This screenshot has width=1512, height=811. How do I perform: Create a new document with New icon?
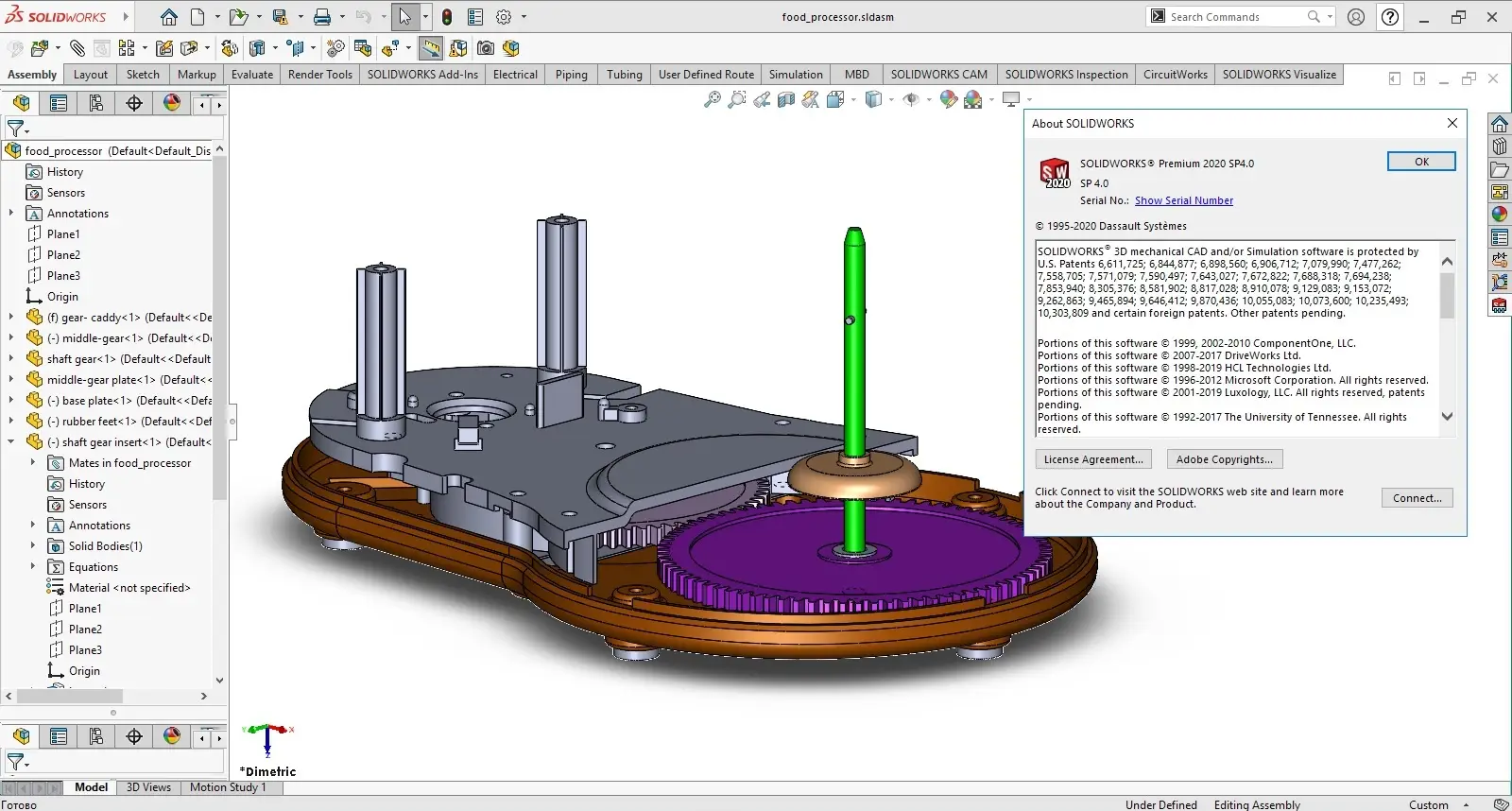tap(198, 17)
